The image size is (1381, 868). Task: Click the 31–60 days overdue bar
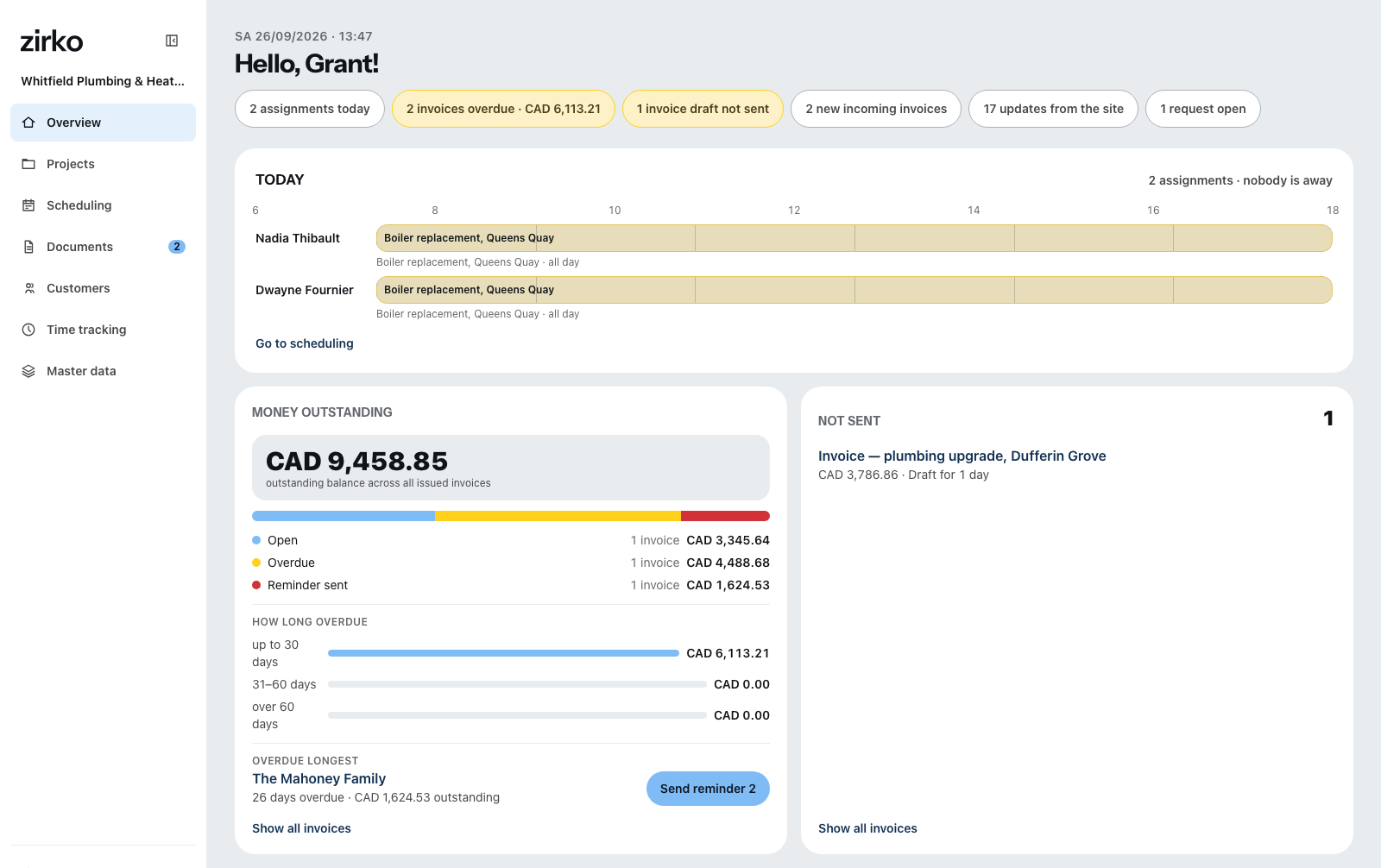click(x=517, y=684)
